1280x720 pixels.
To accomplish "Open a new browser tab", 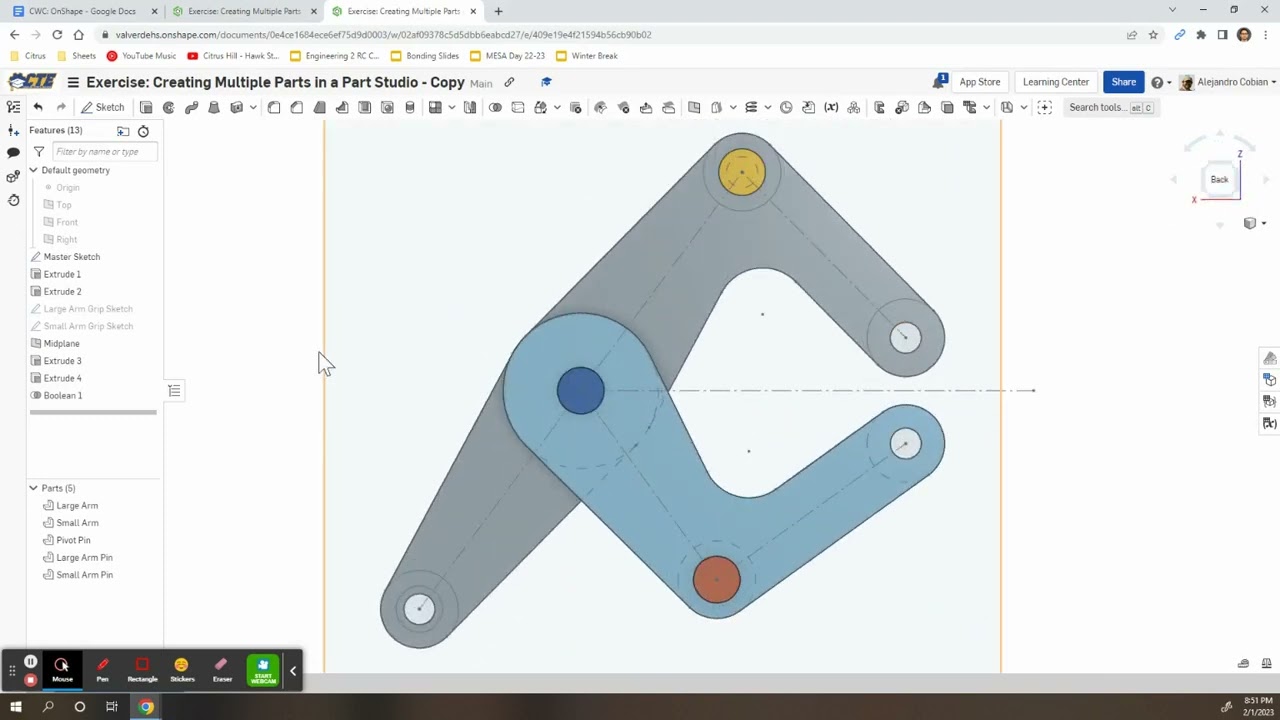I will point(498,11).
